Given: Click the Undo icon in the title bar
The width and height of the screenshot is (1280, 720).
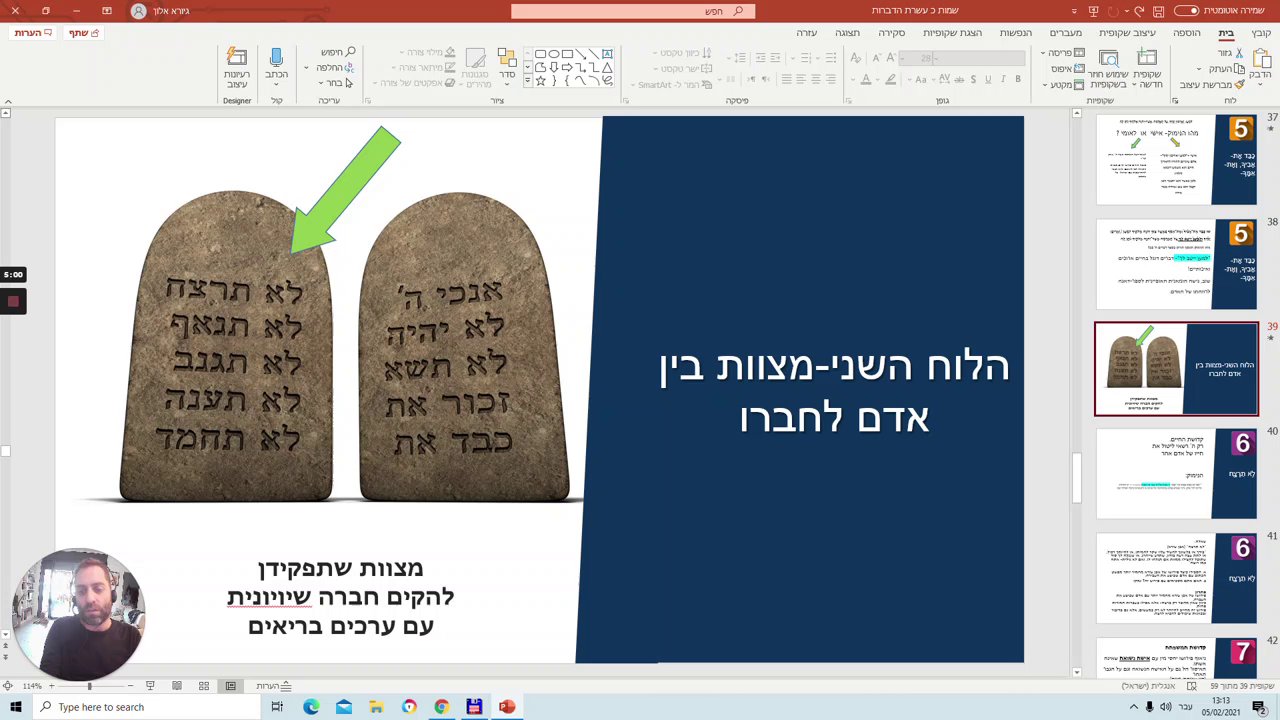Looking at the screenshot, I should (1139, 11).
